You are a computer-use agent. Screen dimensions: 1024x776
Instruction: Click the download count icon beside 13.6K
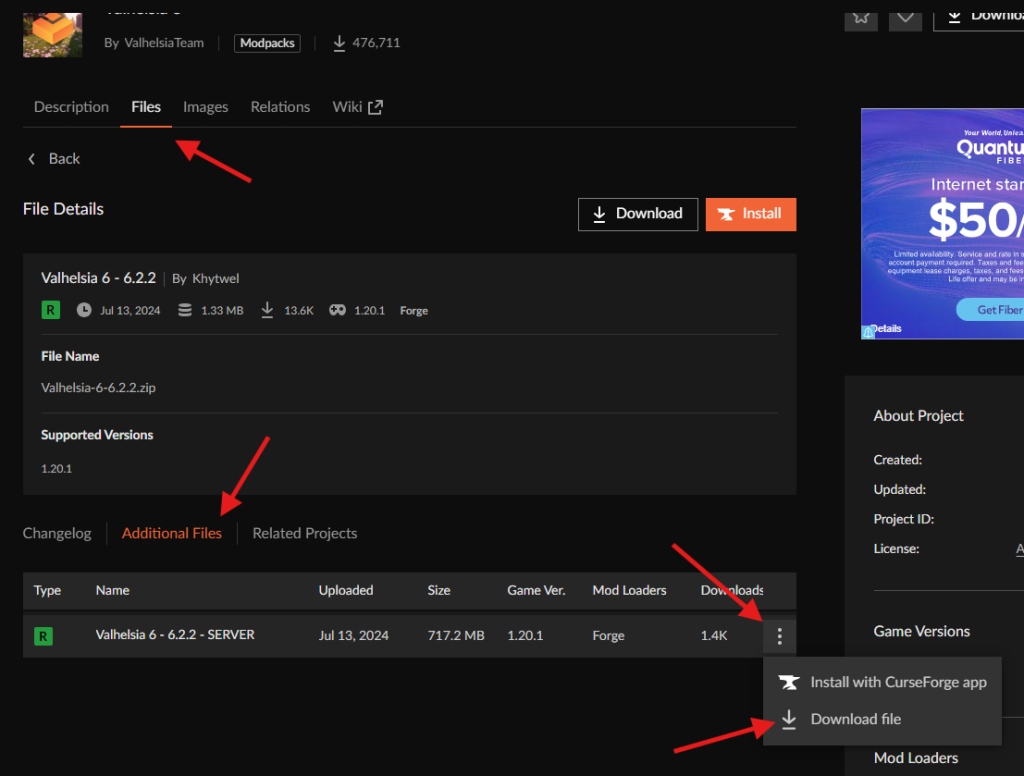tap(267, 310)
